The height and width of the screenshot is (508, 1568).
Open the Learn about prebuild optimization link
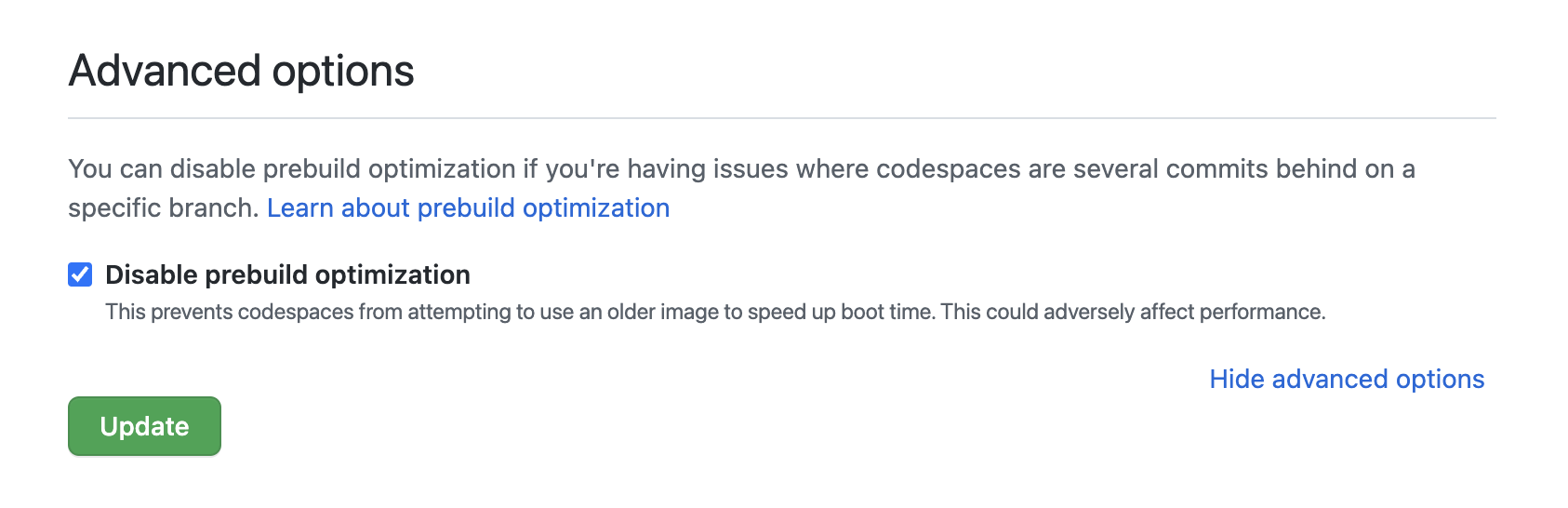(x=468, y=207)
